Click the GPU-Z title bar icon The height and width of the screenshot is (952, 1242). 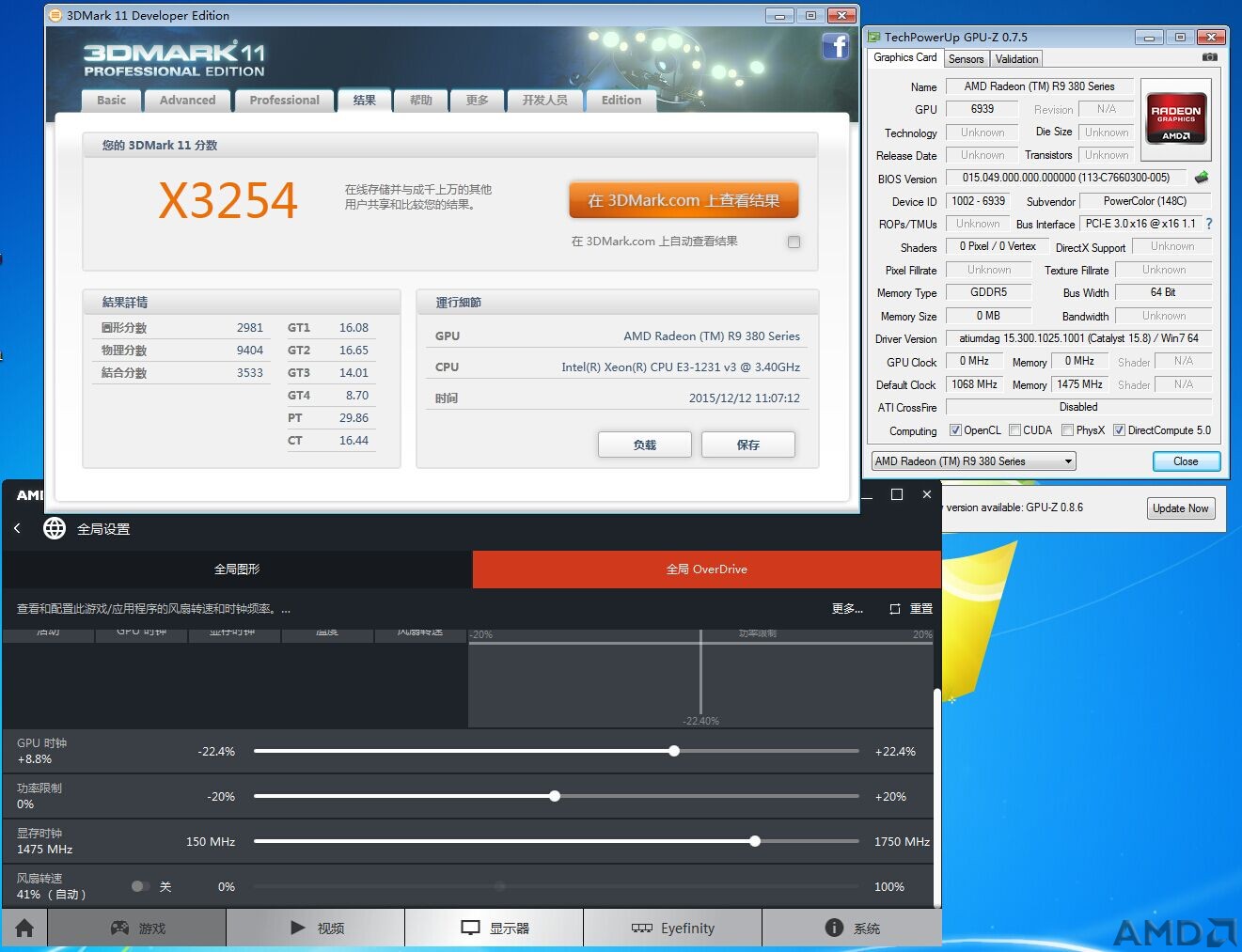tap(874, 37)
